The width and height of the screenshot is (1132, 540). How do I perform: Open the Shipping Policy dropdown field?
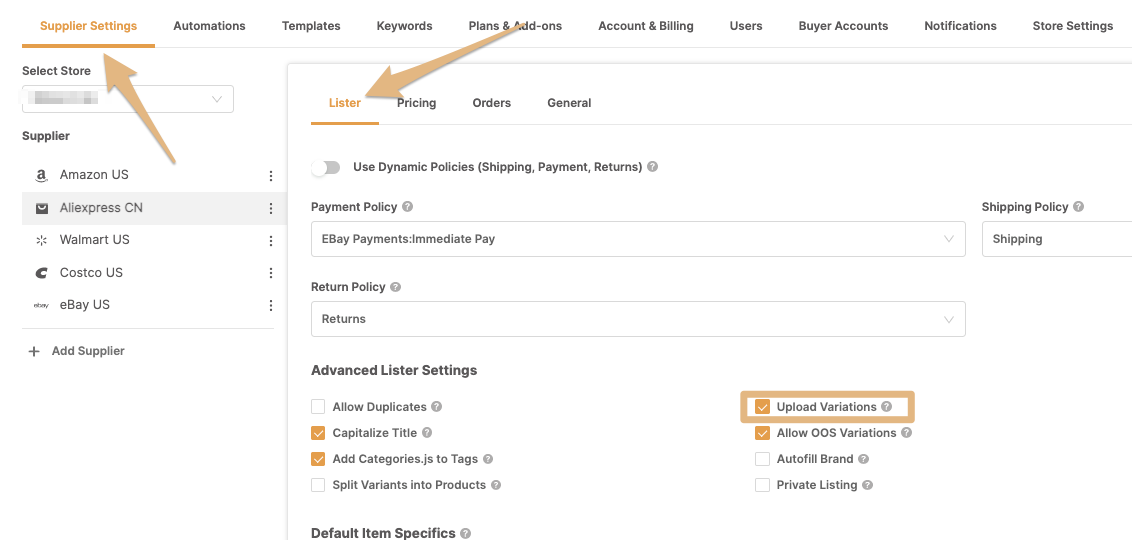click(x=1056, y=239)
